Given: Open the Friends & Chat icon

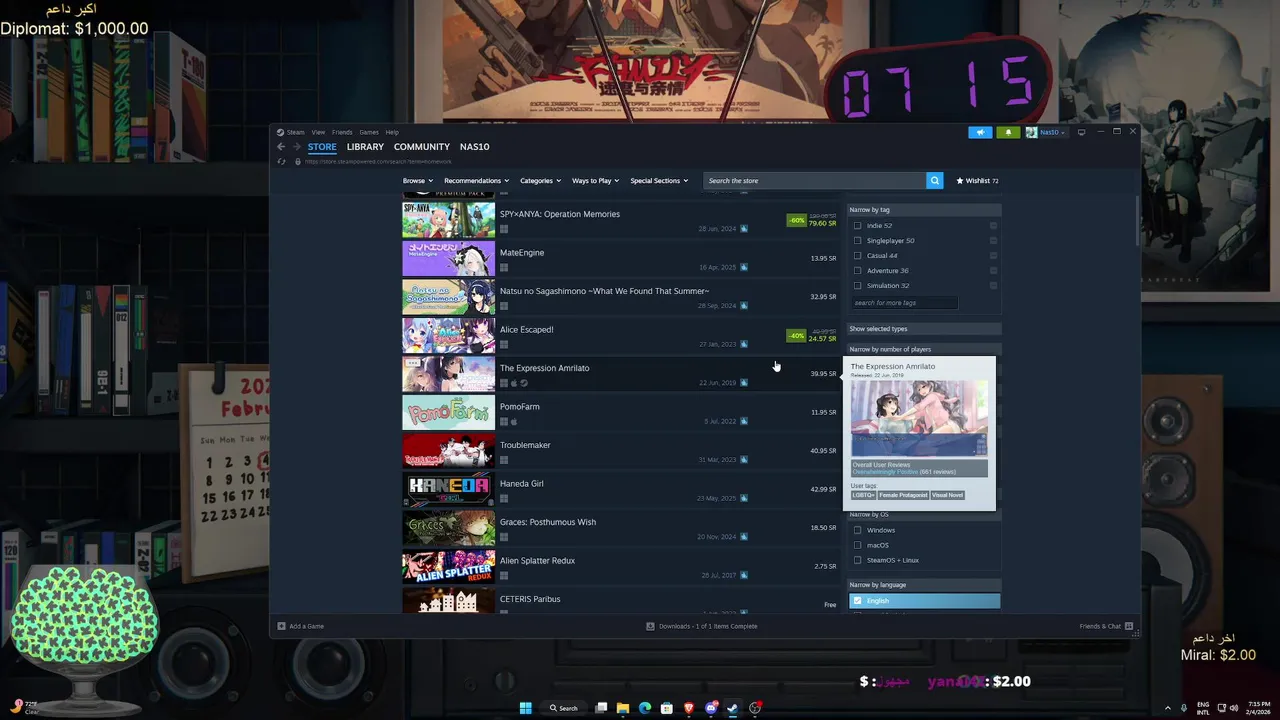Looking at the screenshot, I should point(1129,626).
